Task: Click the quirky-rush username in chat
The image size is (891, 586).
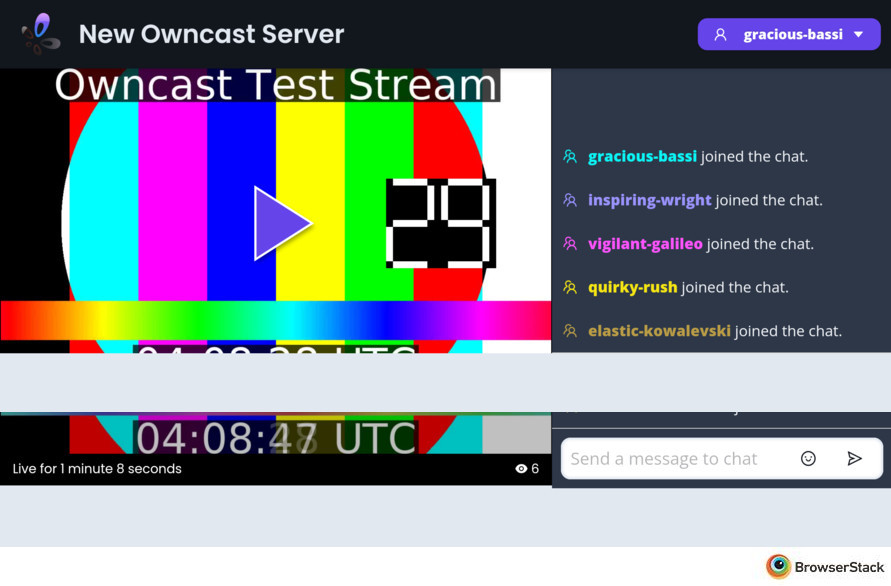Action: tap(632, 287)
